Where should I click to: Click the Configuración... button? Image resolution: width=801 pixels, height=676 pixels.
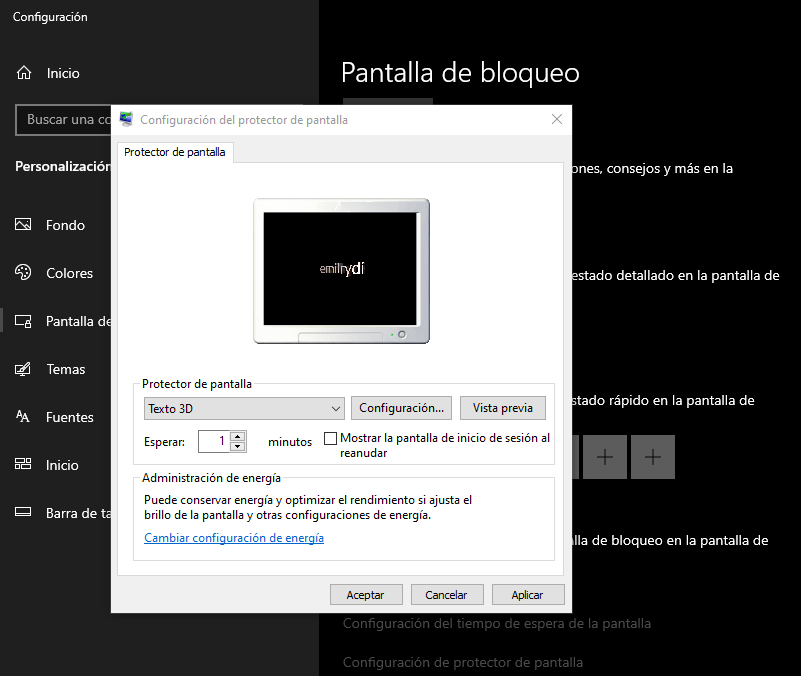(401, 408)
